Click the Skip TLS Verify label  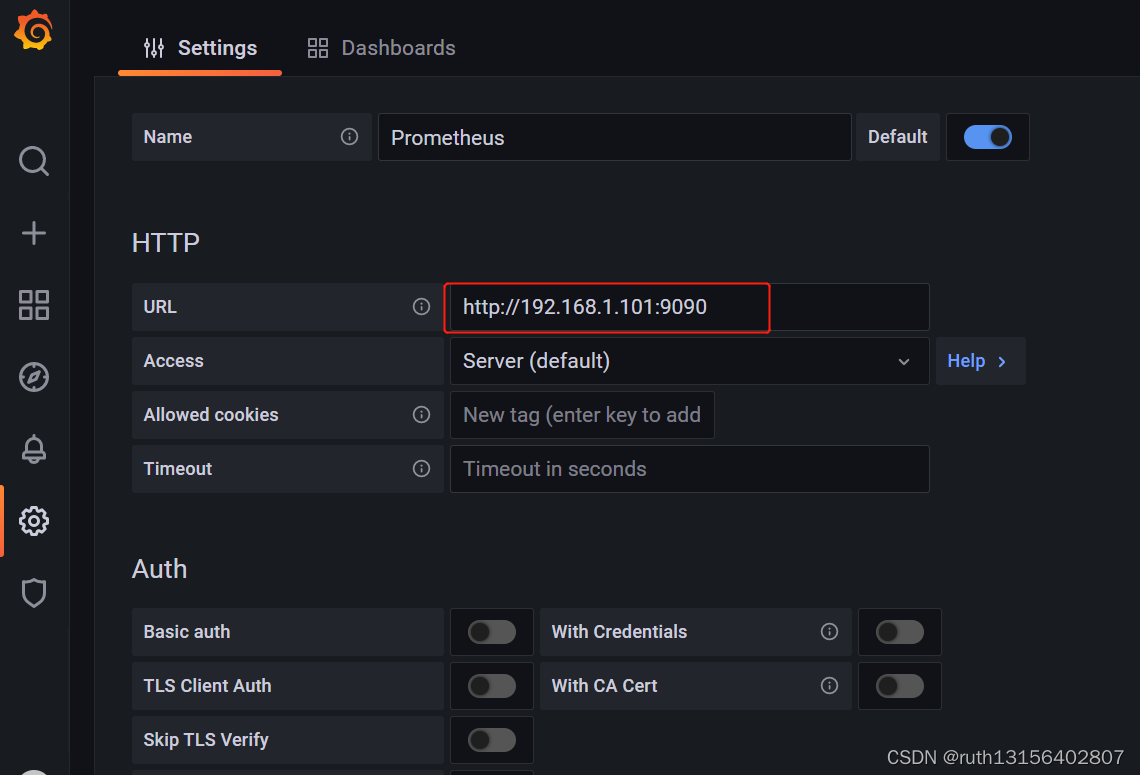206,740
